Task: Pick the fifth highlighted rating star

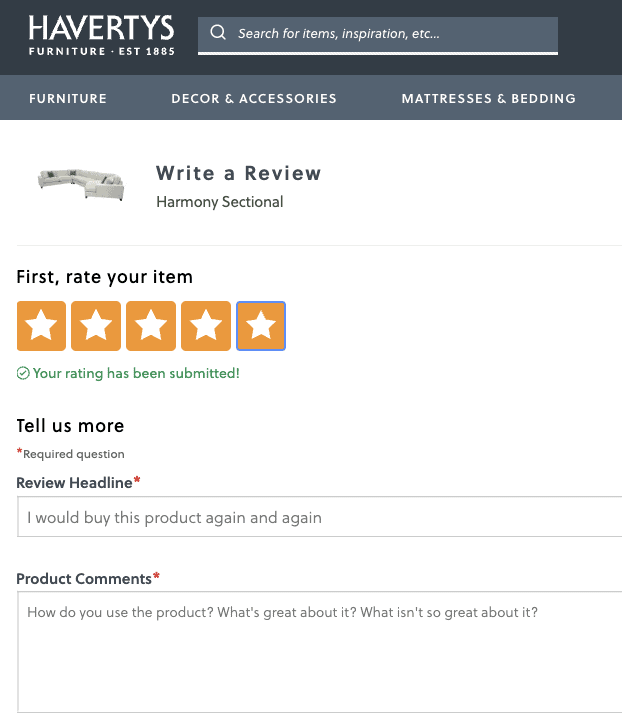Action: coord(261,326)
